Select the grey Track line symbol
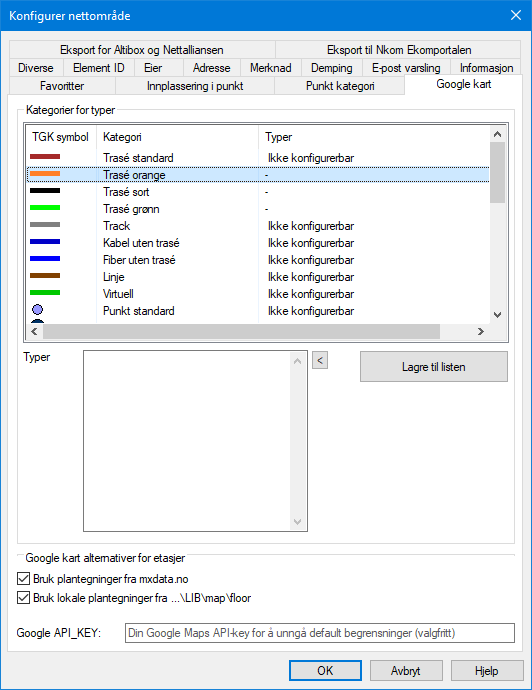The width and height of the screenshot is (532, 690). (x=45, y=225)
